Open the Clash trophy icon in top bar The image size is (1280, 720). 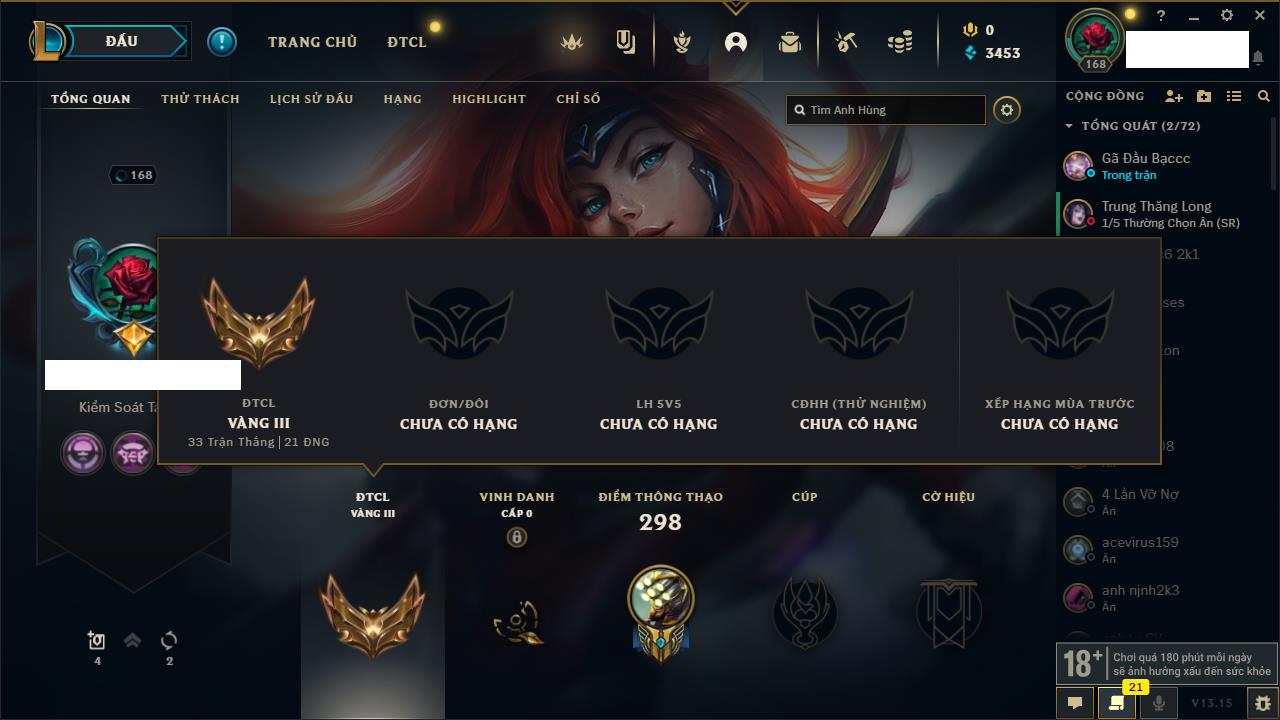point(682,42)
